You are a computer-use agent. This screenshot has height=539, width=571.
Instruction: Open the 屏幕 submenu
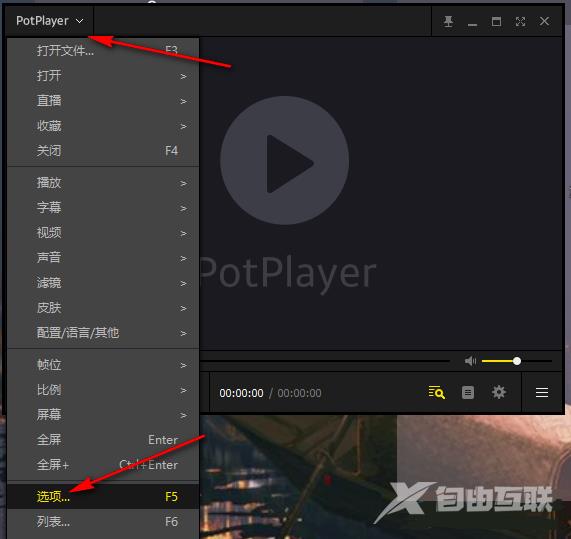pyautogui.click(x=103, y=414)
